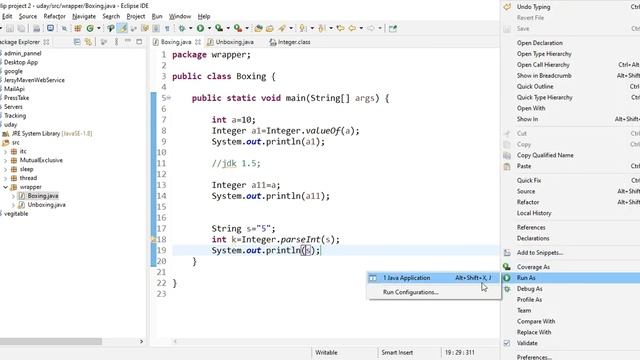Viewport: 640px width, 360px height.
Task: Click the Back navigation arrow icon
Action: click(x=352, y=28)
